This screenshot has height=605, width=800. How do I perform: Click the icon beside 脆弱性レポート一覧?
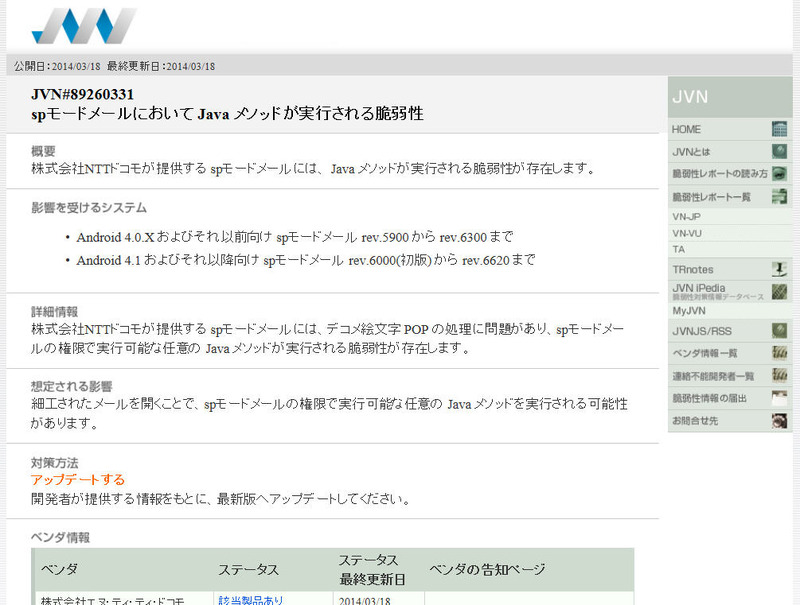pos(779,197)
